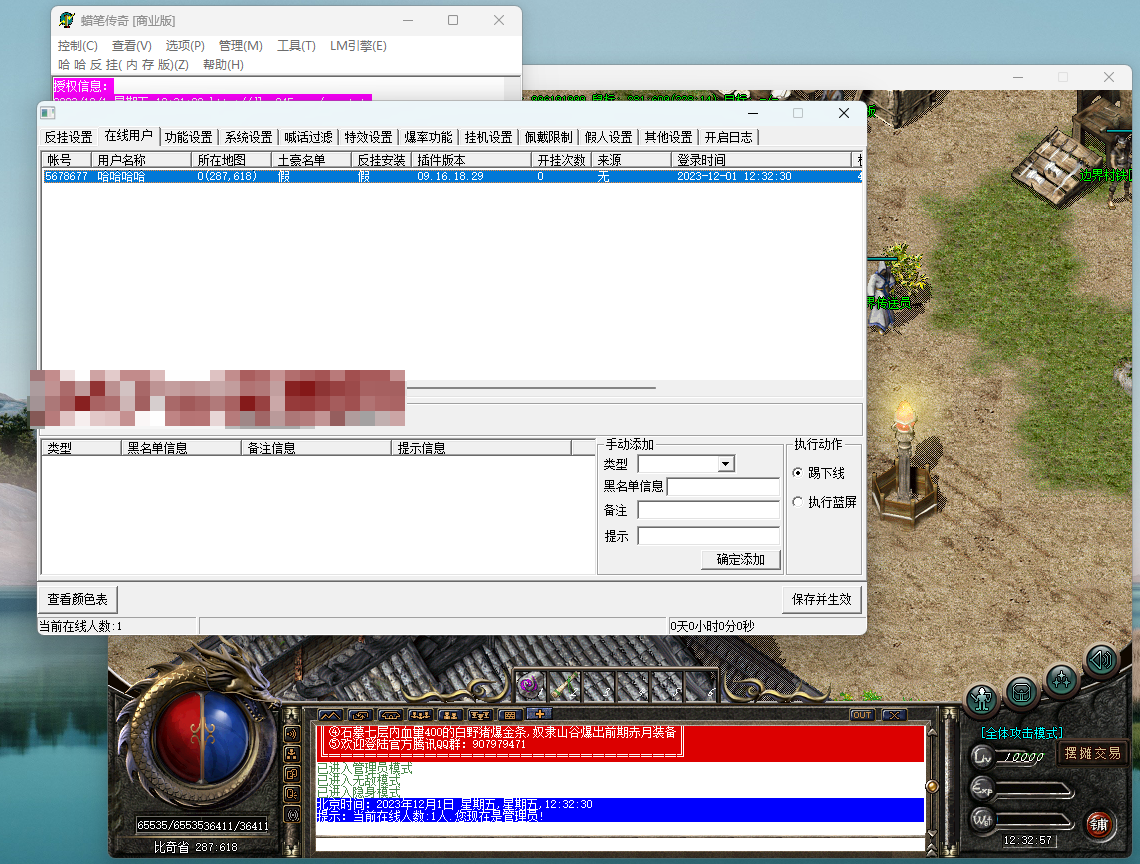Screen dimensions: 1140x864
Task: Click the fourth chat toolbar group icon
Action: click(x=421, y=715)
